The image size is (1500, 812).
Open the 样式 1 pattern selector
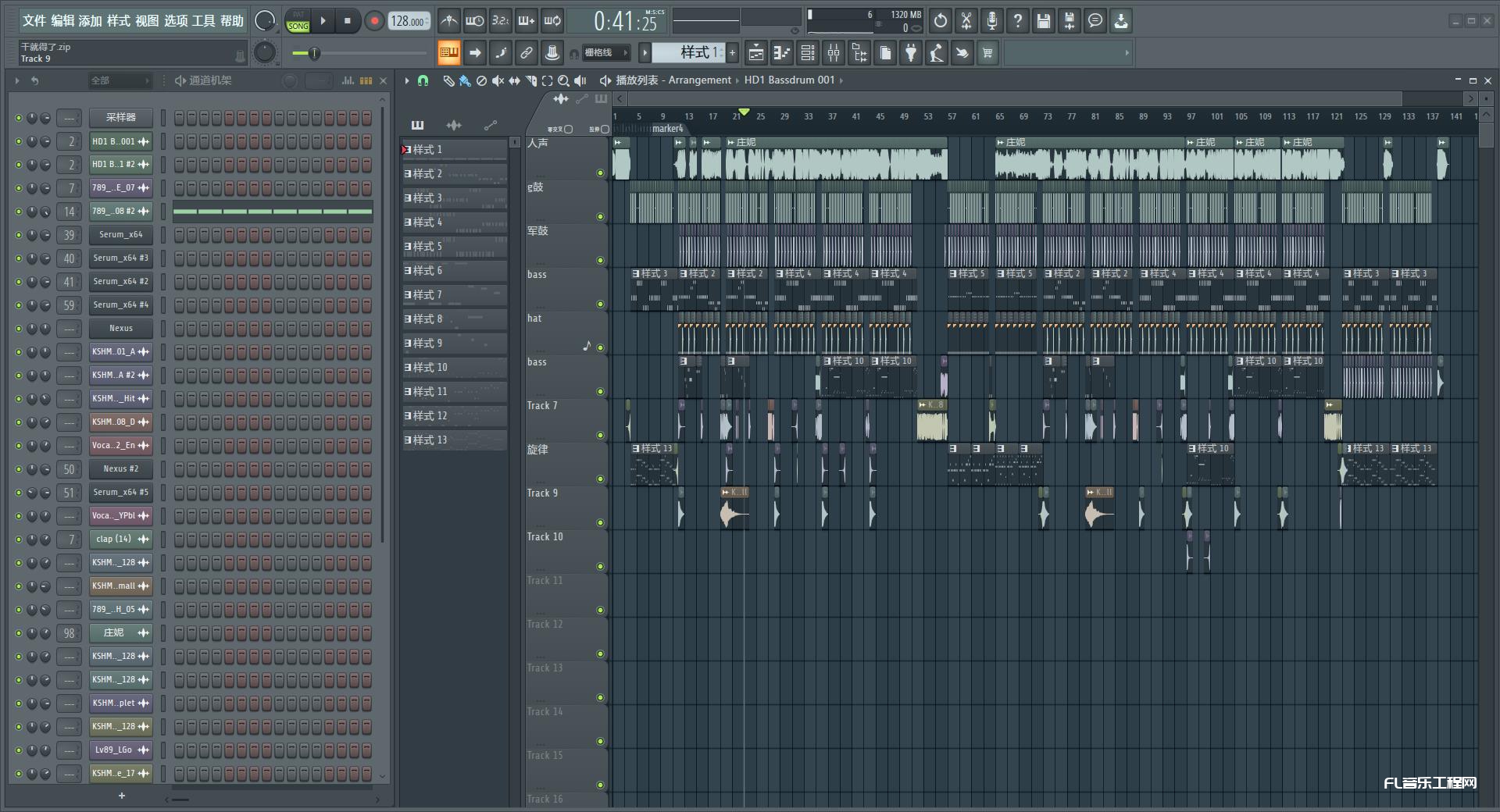click(x=688, y=52)
